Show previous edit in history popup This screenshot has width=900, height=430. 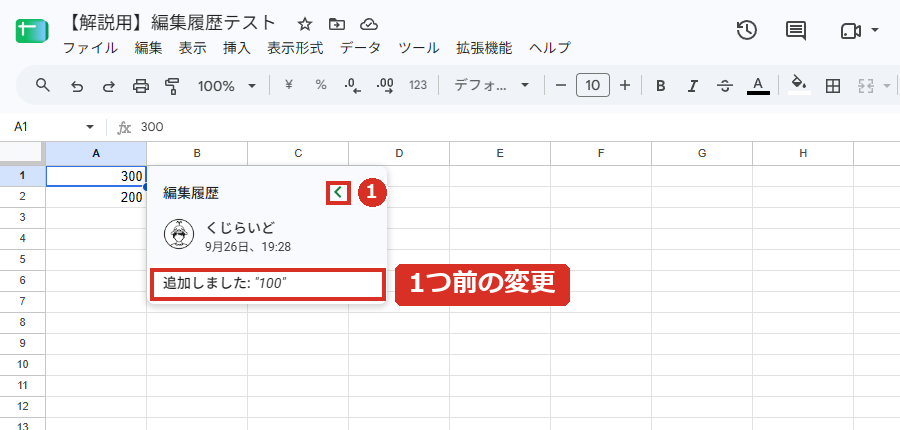click(339, 193)
